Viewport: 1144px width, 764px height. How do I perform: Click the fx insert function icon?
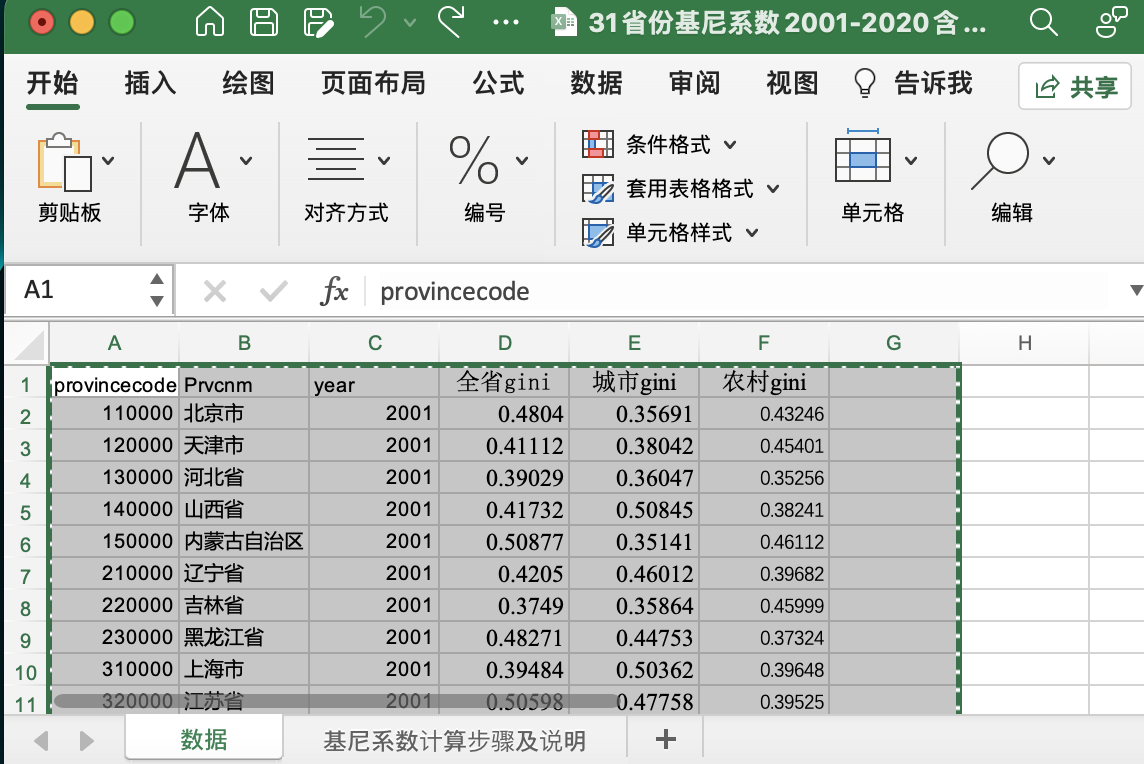point(334,290)
